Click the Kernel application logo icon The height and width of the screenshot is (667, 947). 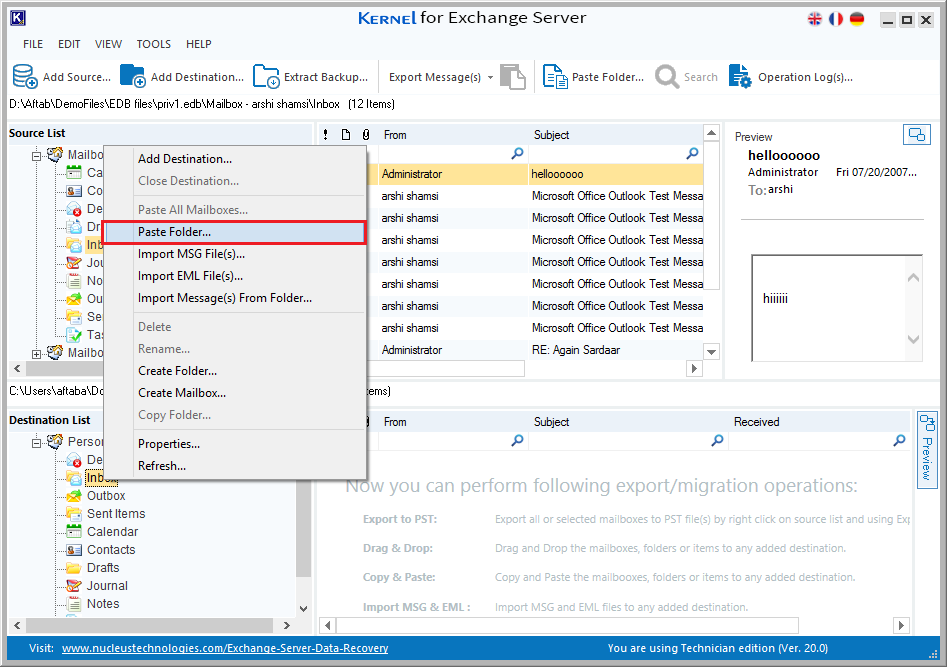[x=18, y=18]
